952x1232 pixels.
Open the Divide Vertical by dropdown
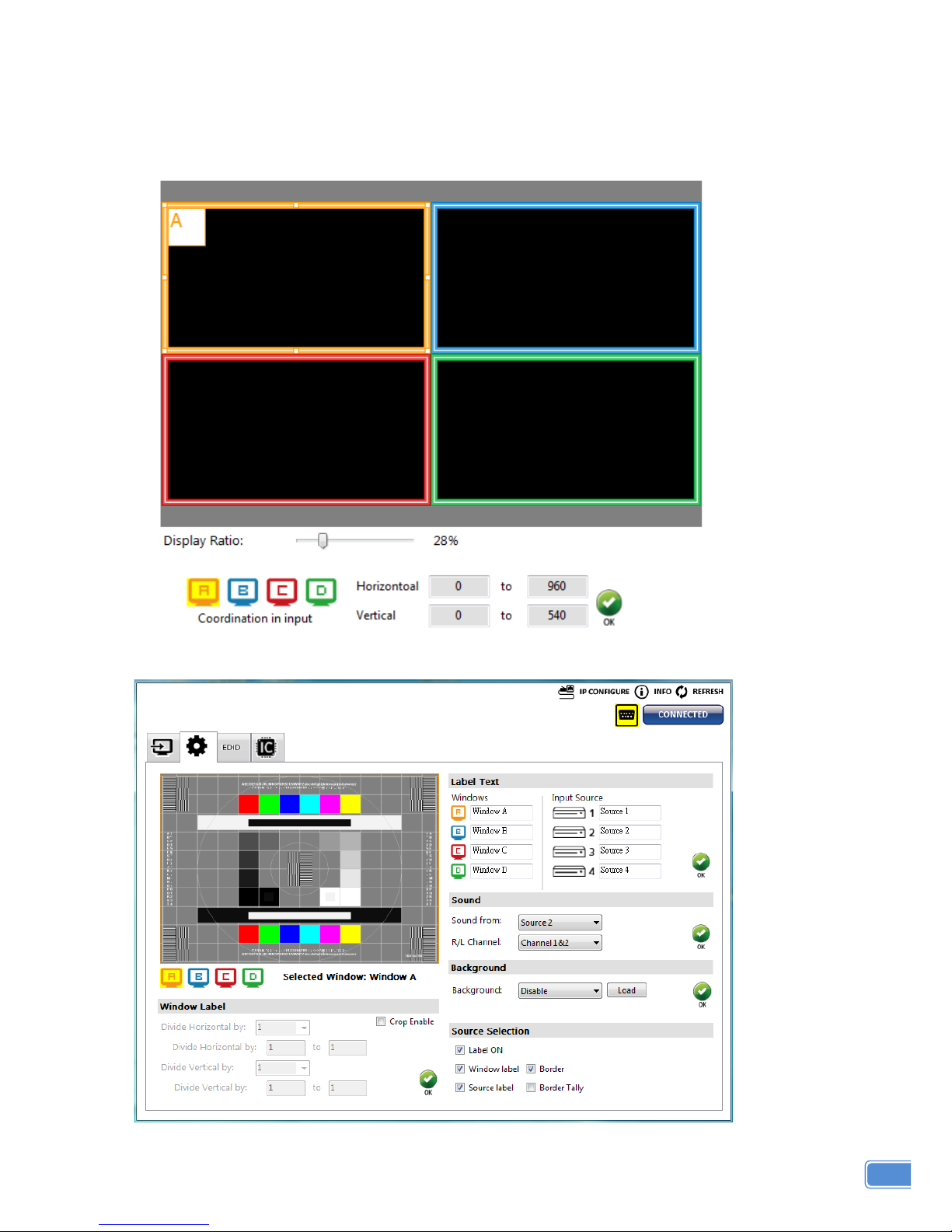click(x=283, y=1068)
